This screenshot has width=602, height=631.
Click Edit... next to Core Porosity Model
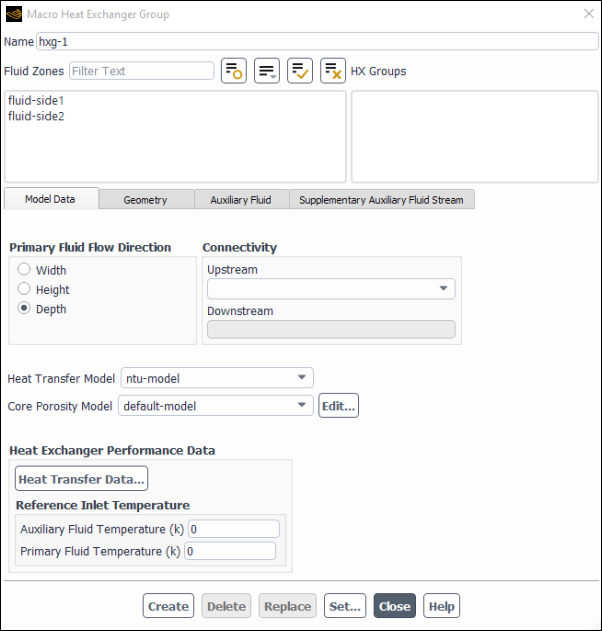tap(338, 406)
